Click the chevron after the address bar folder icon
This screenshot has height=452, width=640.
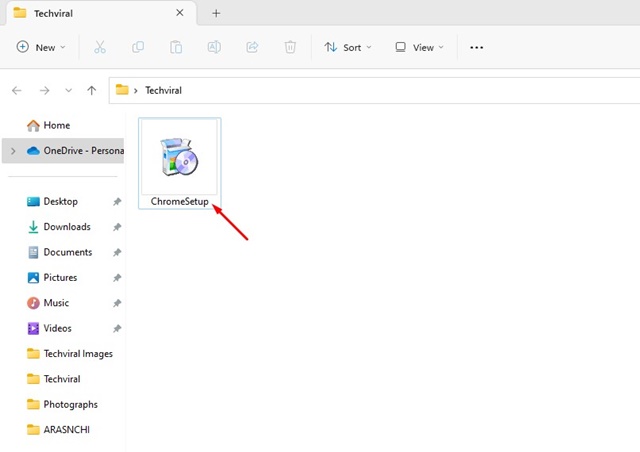136,91
